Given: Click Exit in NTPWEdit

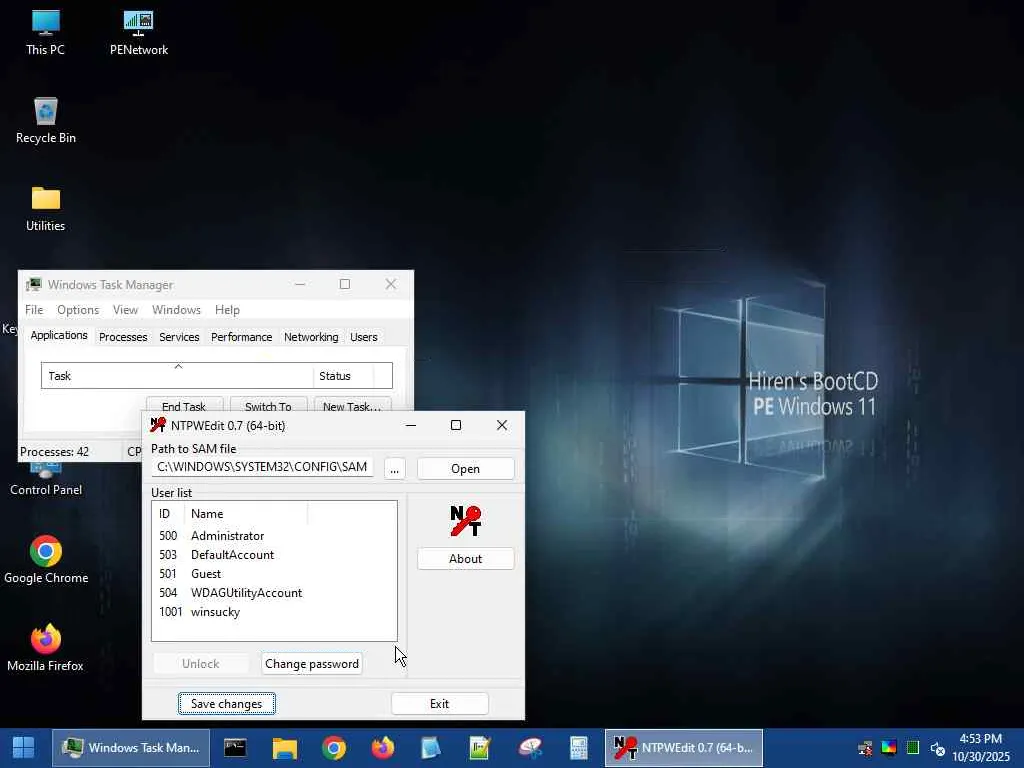Looking at the screenshot, I should point(440,703).
